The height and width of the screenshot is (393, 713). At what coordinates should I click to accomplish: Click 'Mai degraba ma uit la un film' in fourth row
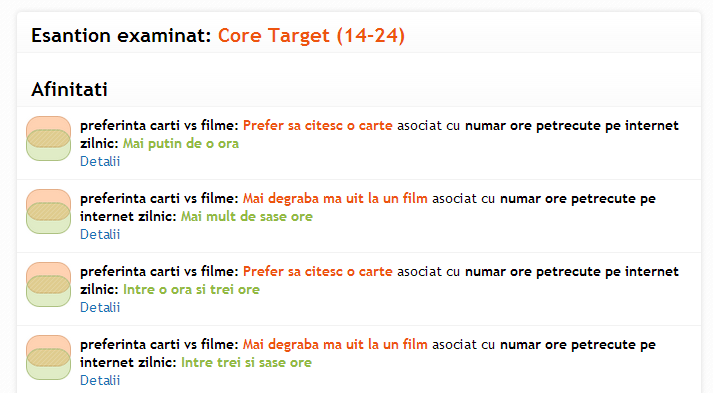point(335,345)
